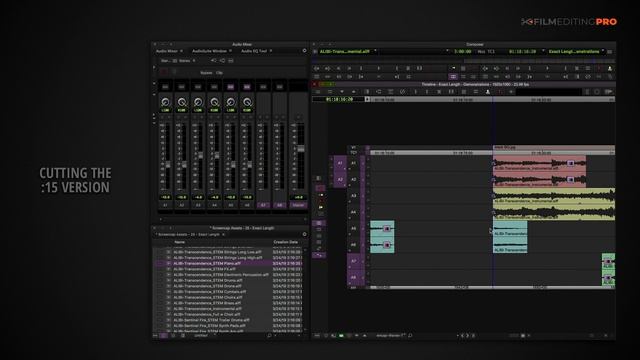Click the A8 strip button in mixer
The height and width of the screenshot is (360, 640).
click(x=280, y=205)
